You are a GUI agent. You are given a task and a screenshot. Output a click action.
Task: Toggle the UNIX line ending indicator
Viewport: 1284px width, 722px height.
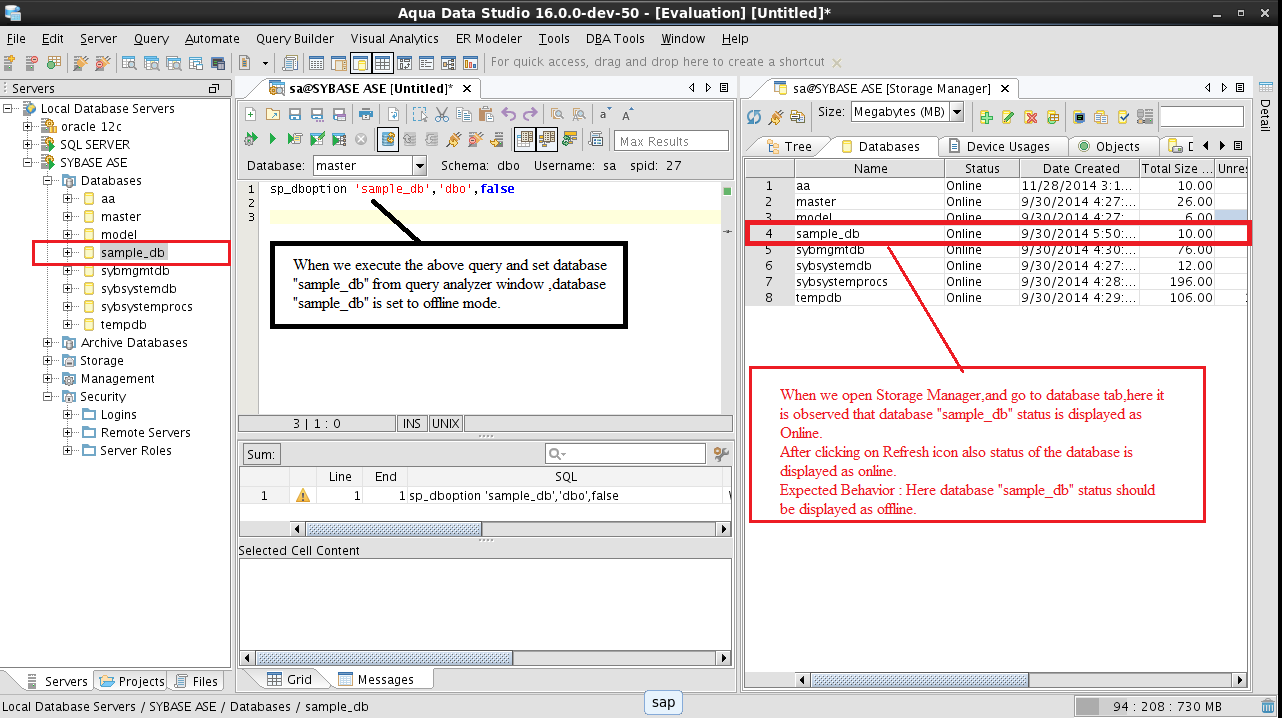pos(445,423)
